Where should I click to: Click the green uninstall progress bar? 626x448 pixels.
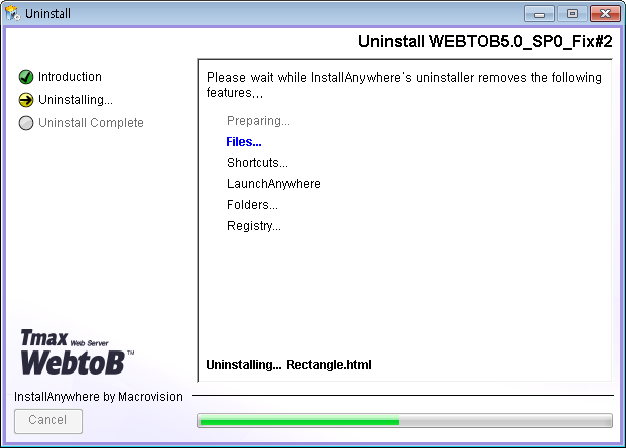point(405,420)
